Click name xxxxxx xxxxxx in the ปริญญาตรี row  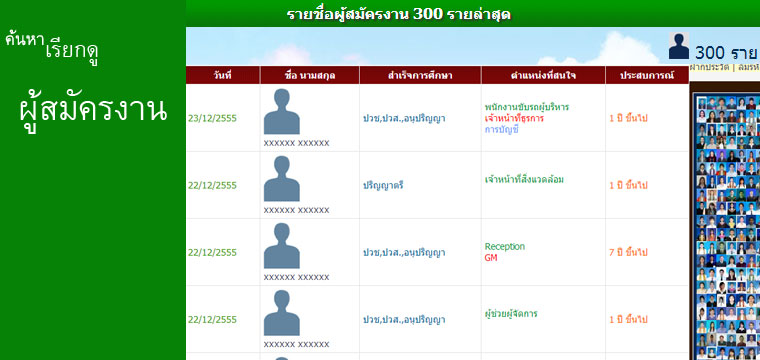297,210
